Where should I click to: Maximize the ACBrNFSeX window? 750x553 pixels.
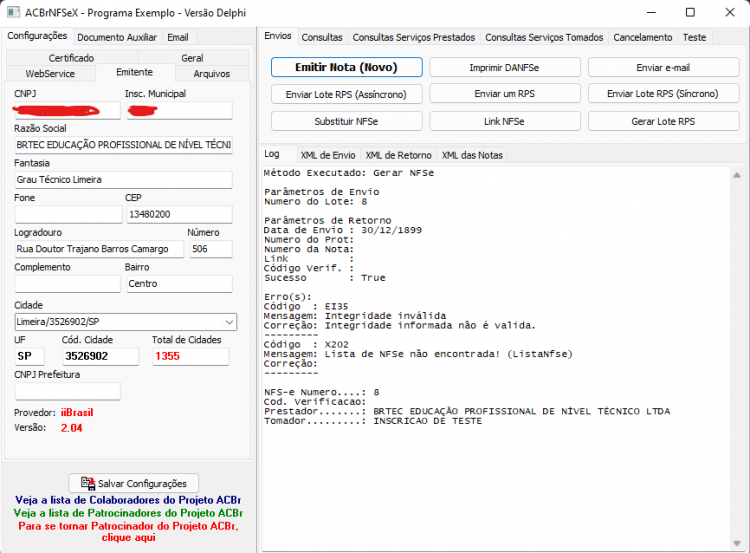(x=690, y=12)
